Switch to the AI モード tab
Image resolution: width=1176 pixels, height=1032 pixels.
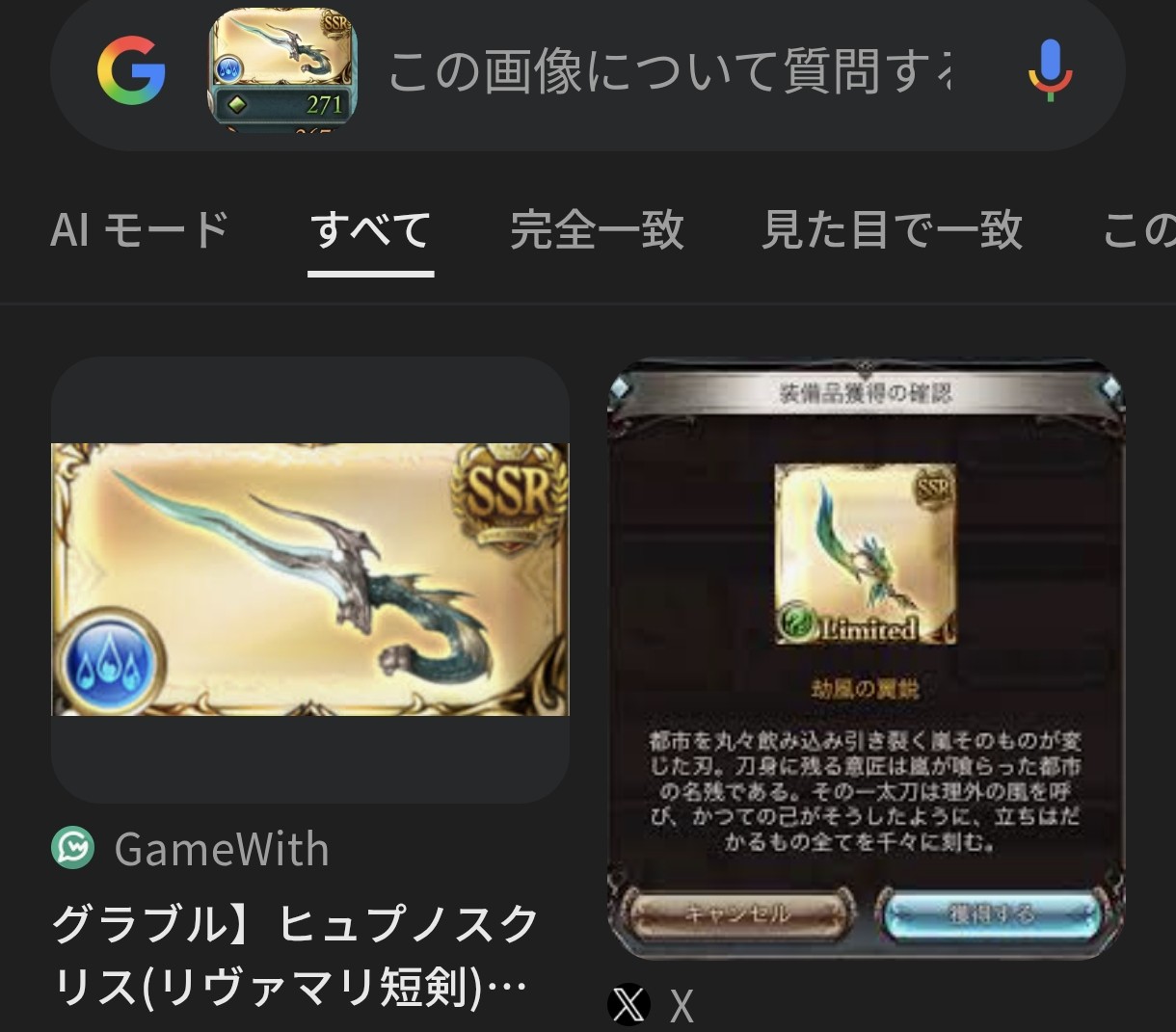140,229
